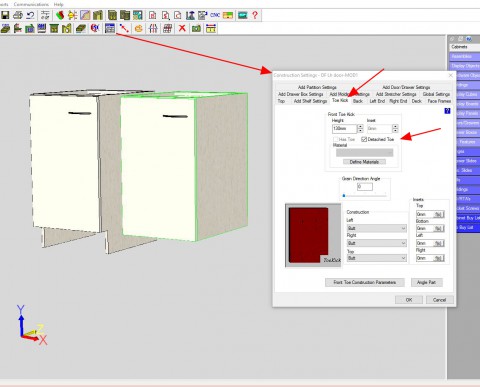This screenshot has width=480, height=387.
Task: Click the Define Materials button
Action: pos(364,162)
